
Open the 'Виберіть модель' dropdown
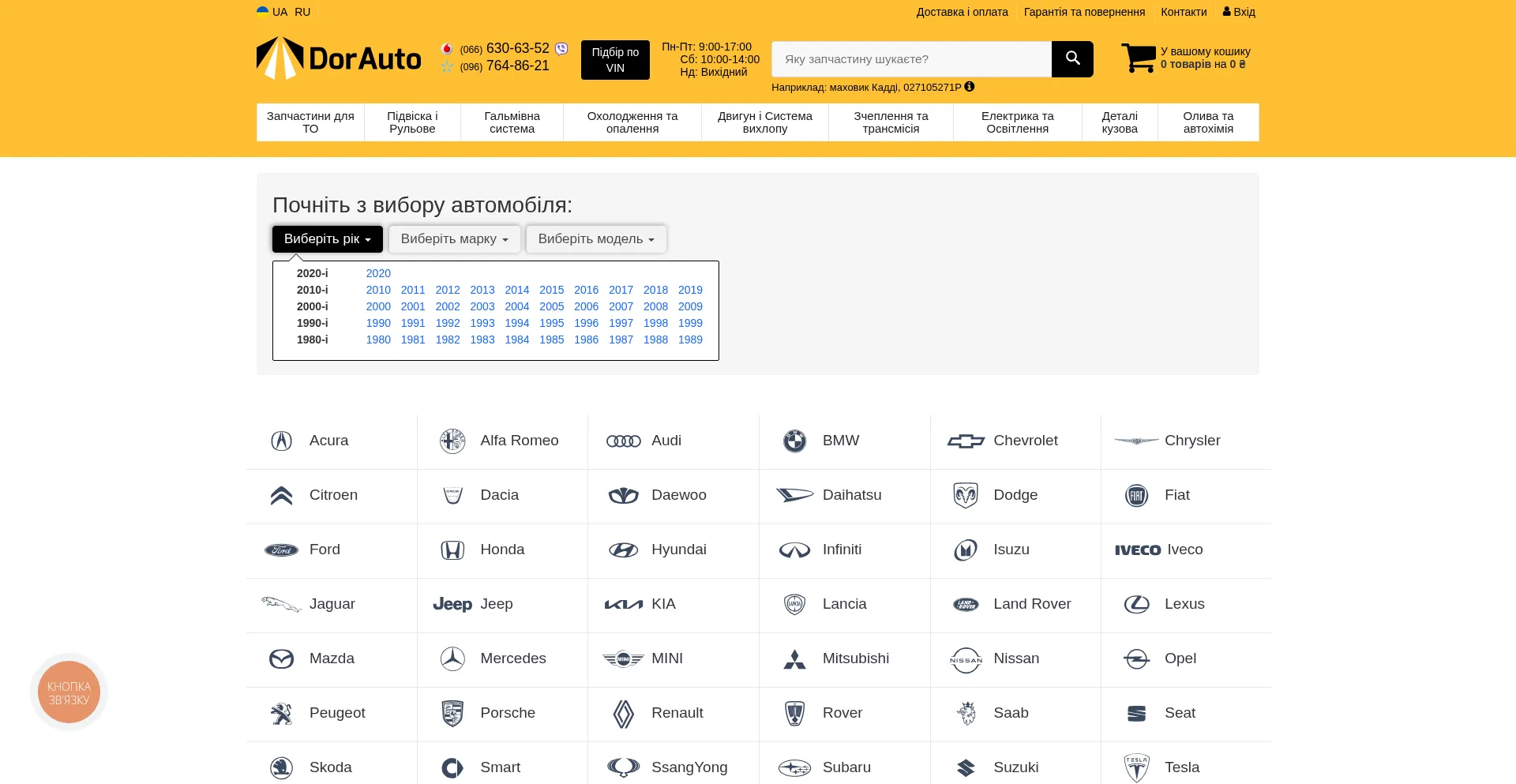tap(595, 239)
